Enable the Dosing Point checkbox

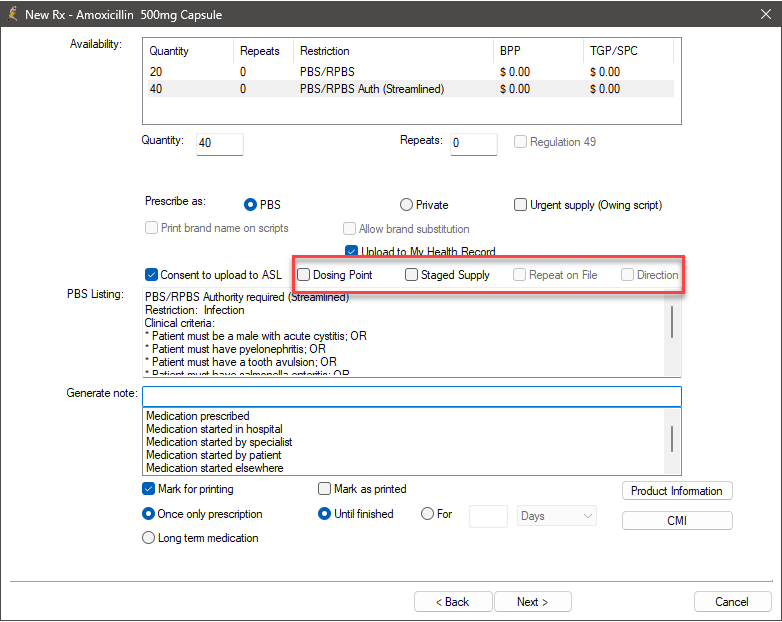pyautogui.click(x=303, y=274)
